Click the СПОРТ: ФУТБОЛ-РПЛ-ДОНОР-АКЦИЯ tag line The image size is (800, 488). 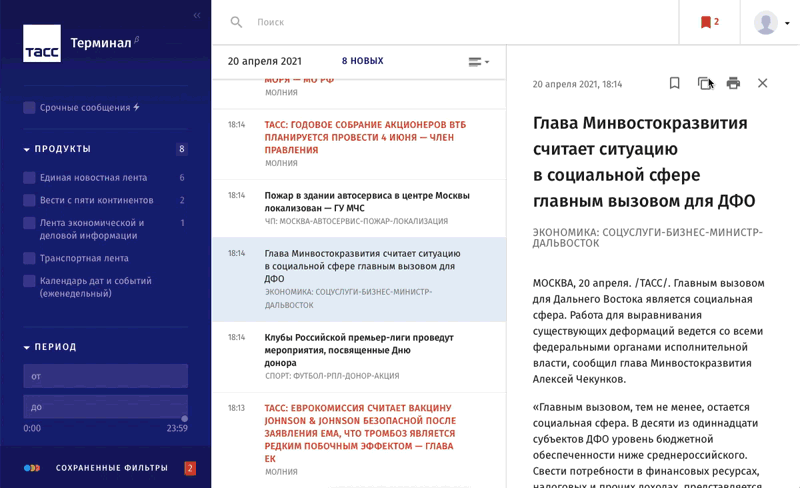coord(332,376)
